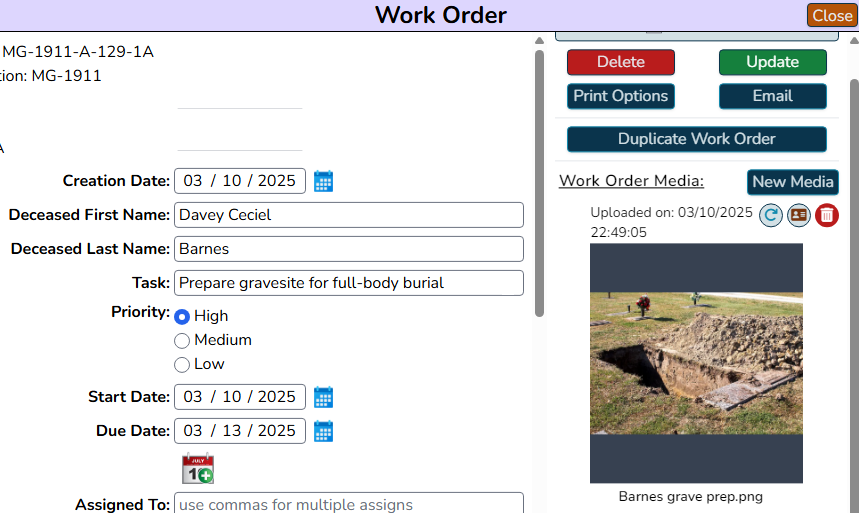859x513 pixels.
Task: Click the Email button
Action: (772, 96)
